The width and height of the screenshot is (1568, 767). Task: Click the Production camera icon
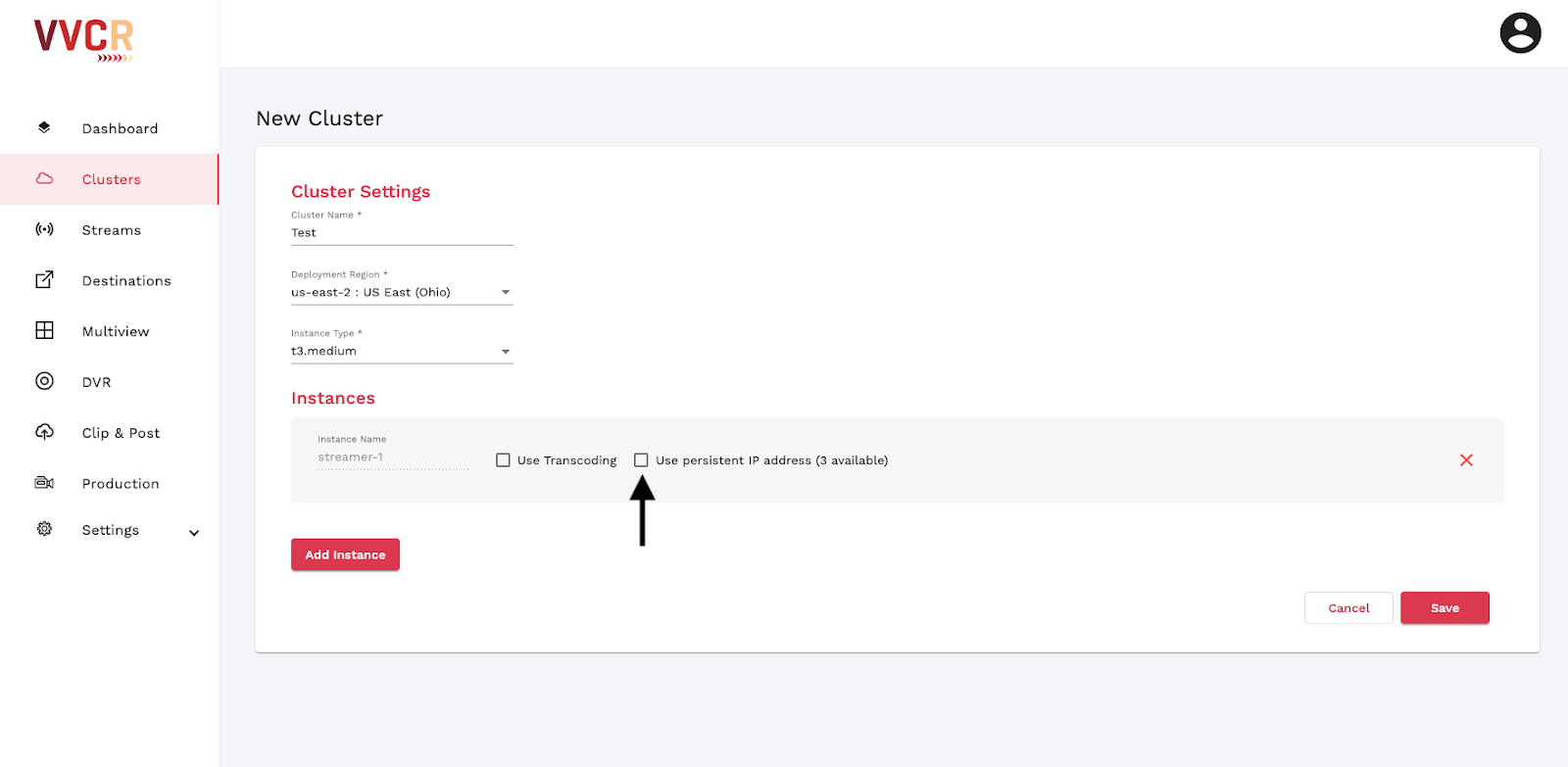coord(44,483)
